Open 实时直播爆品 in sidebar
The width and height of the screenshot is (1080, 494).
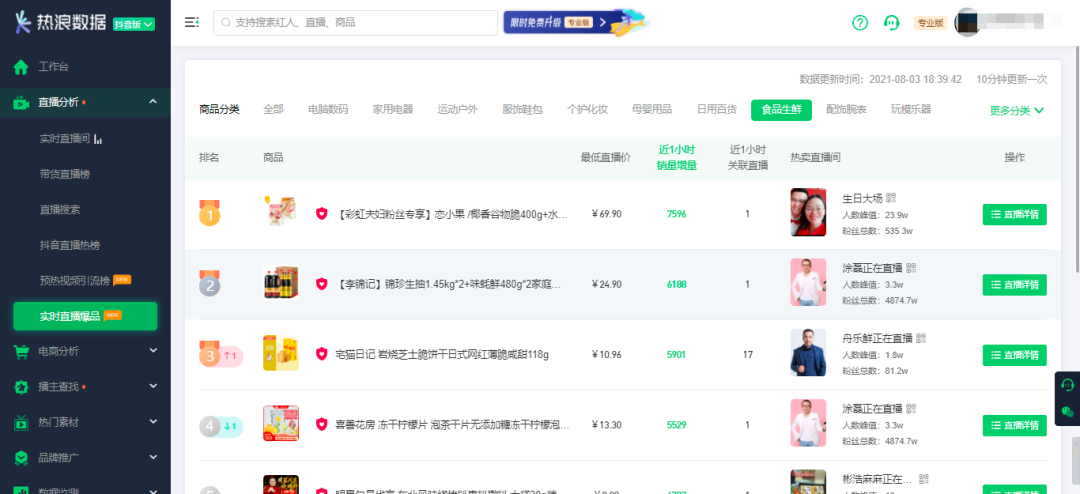coord(85,316)
